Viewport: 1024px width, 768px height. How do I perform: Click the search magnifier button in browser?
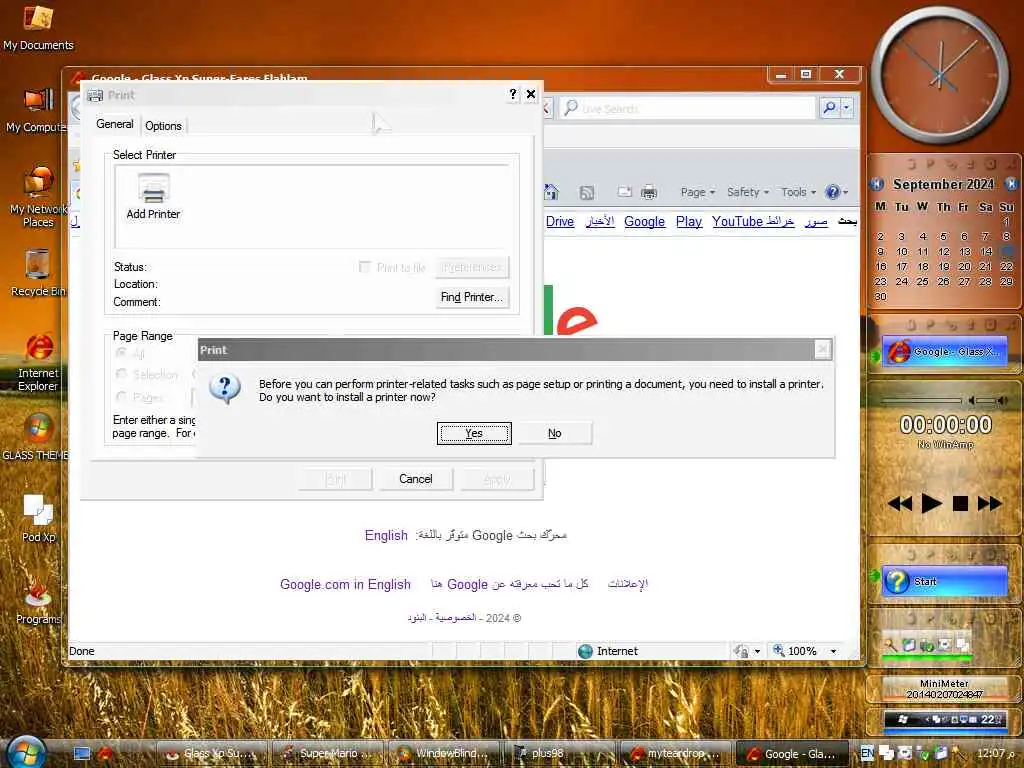tap(829, 107)
